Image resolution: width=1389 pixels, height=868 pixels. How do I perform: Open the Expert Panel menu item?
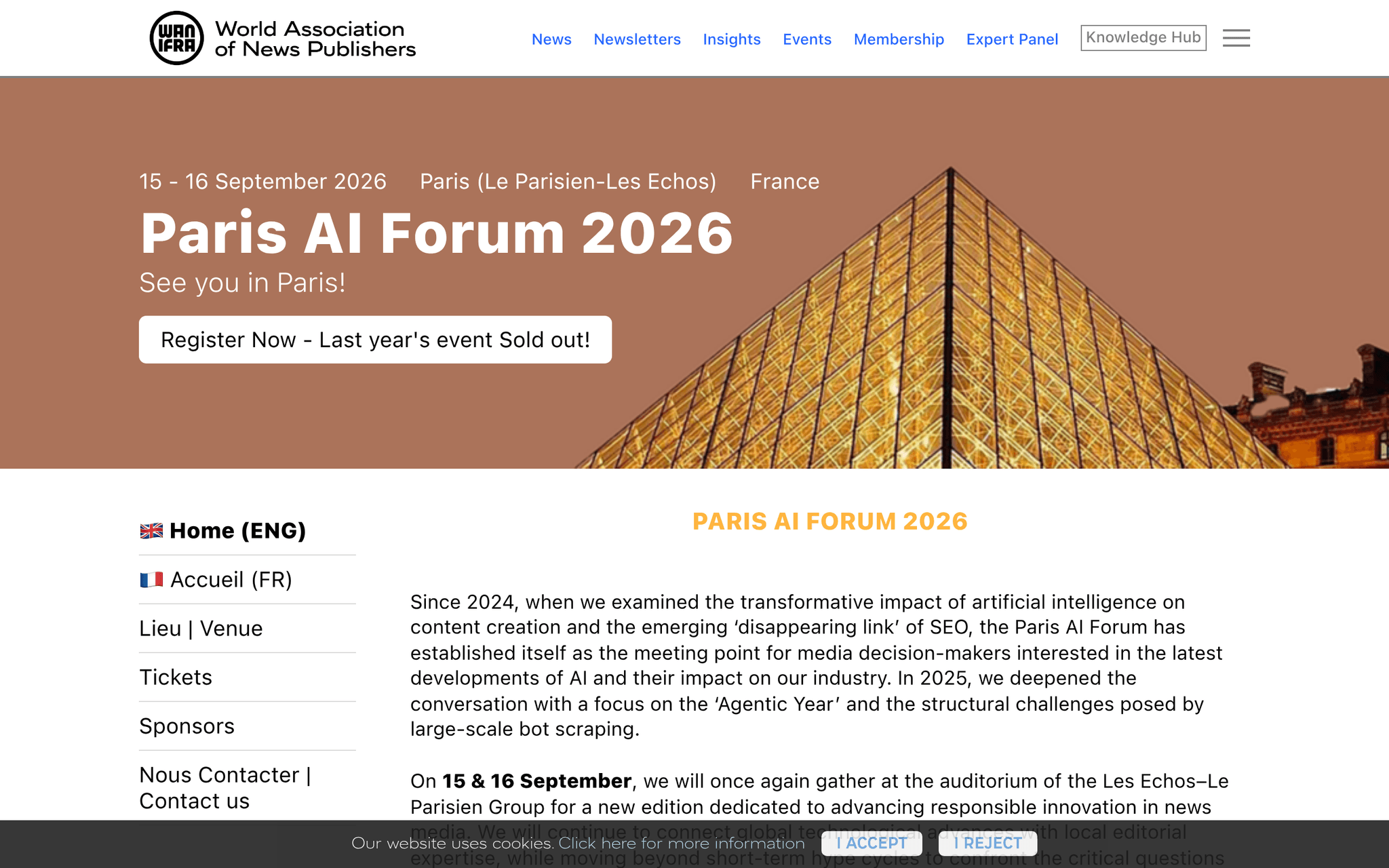[x=1012, y=39]
